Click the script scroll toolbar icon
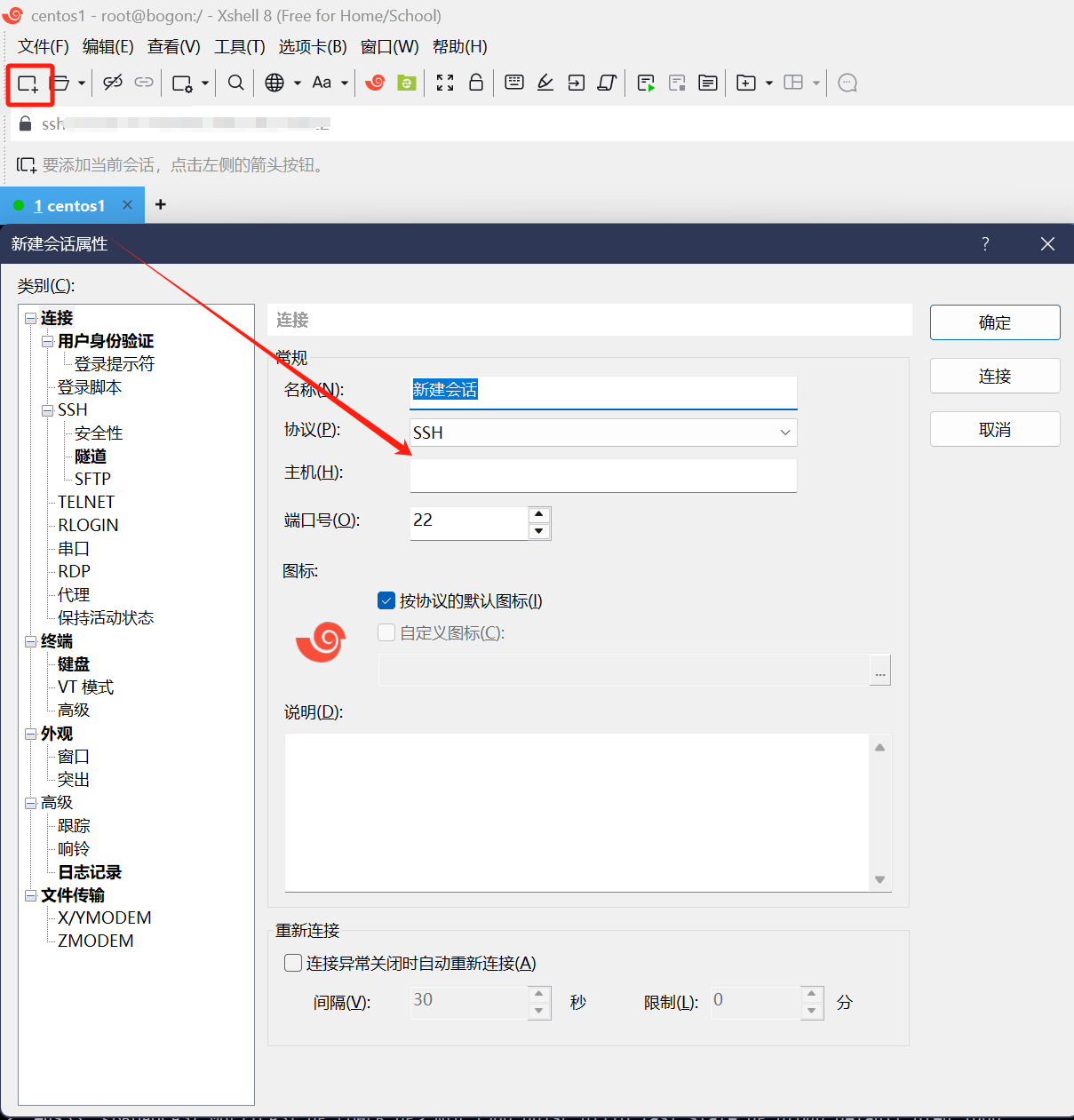1074x1120 pixels. point(608,83)
